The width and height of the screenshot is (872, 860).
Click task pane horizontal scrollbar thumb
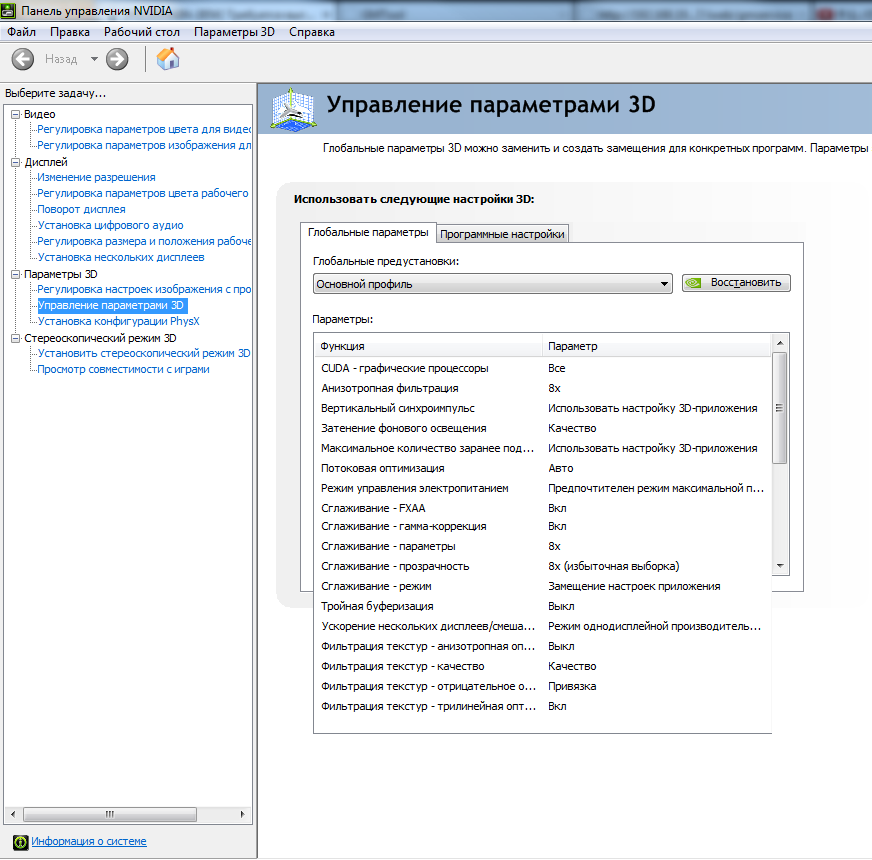tap(110, 814)
